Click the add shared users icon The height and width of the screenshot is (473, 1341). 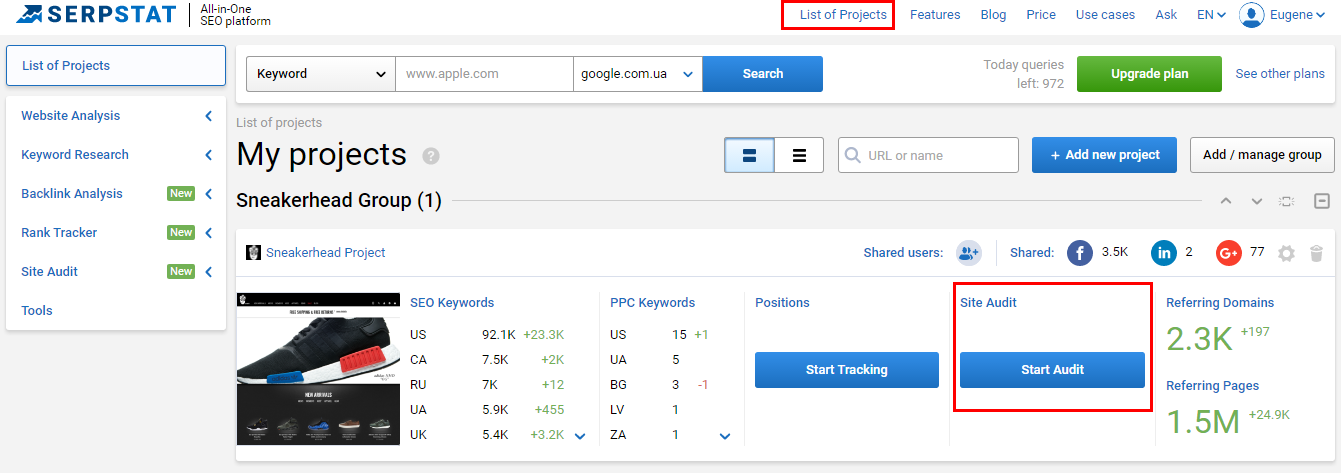click(969, 253)
